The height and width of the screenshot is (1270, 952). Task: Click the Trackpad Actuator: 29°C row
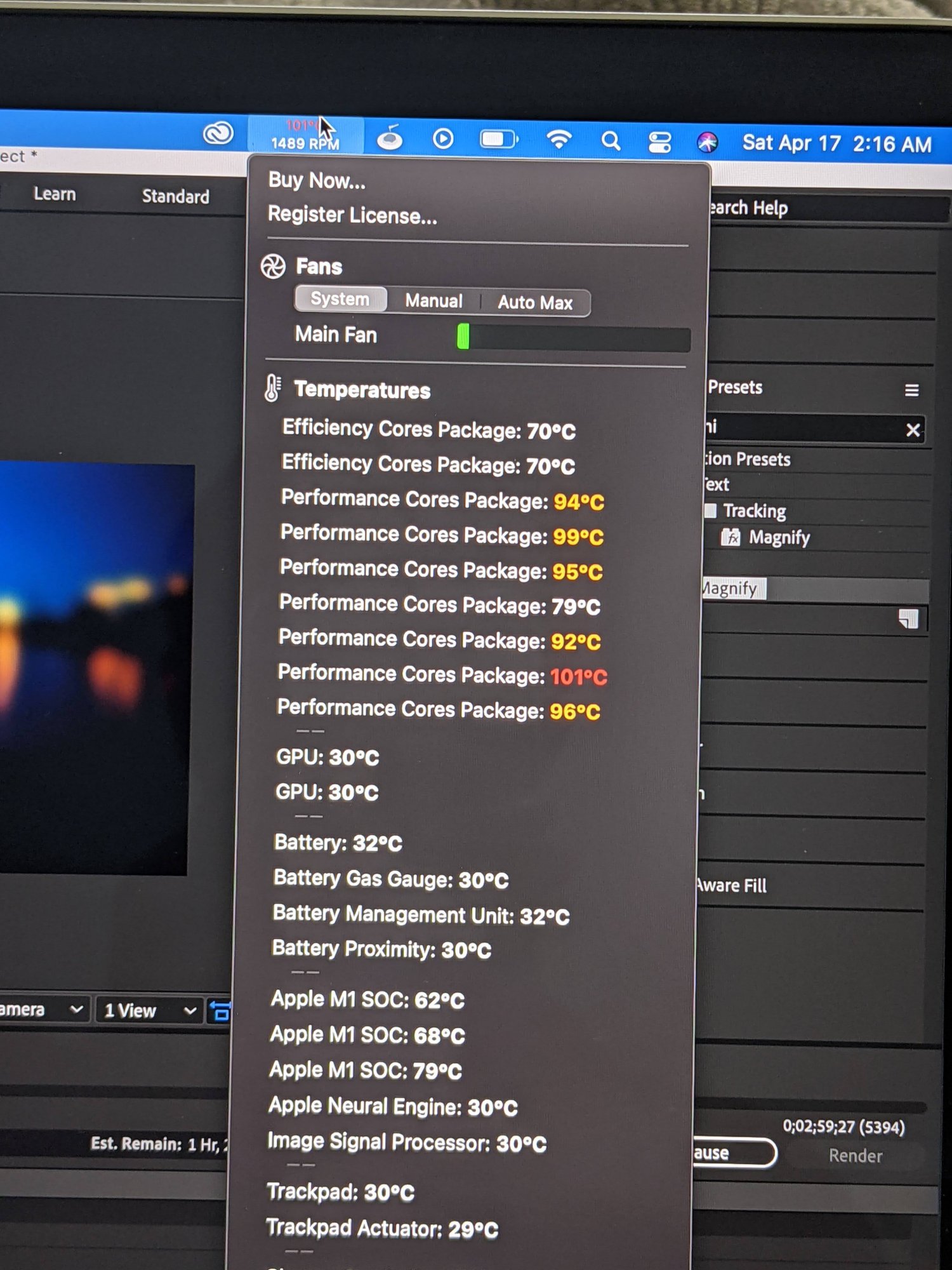tap(382, 1228)
